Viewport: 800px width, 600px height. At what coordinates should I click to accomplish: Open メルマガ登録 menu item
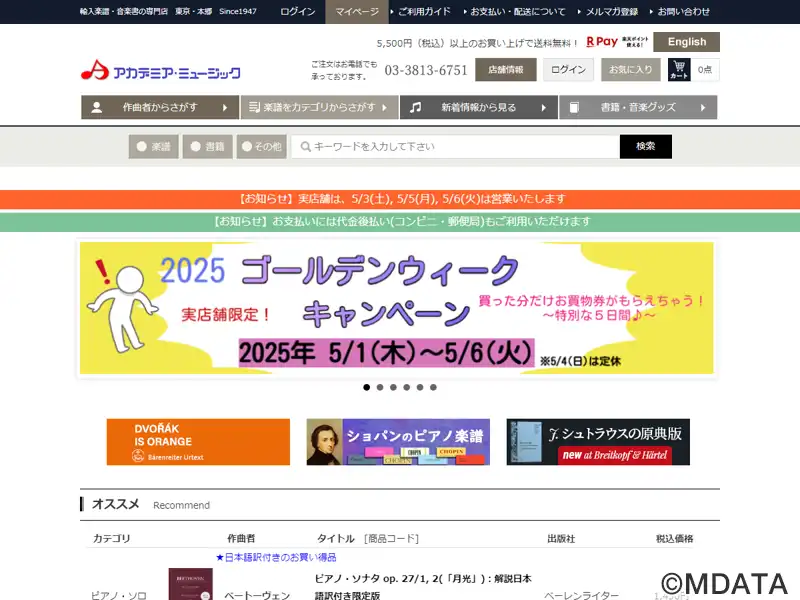(x=611, y=12)
